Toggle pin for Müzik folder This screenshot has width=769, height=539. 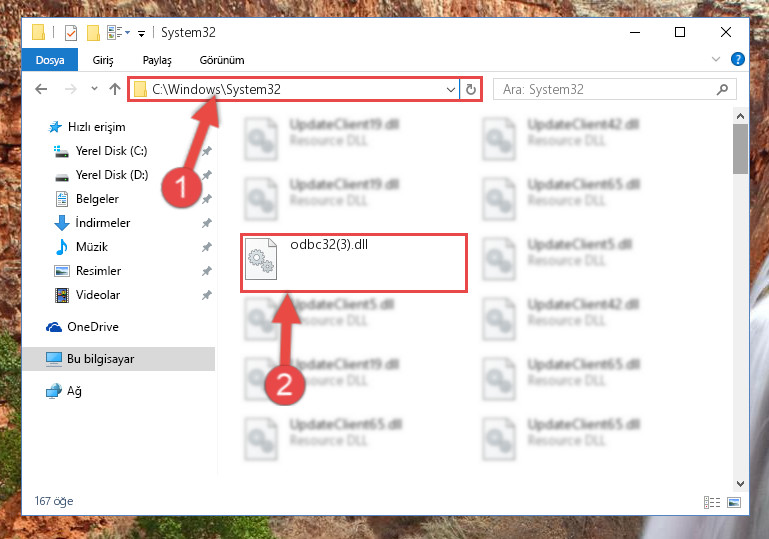[x=207, y=247]
